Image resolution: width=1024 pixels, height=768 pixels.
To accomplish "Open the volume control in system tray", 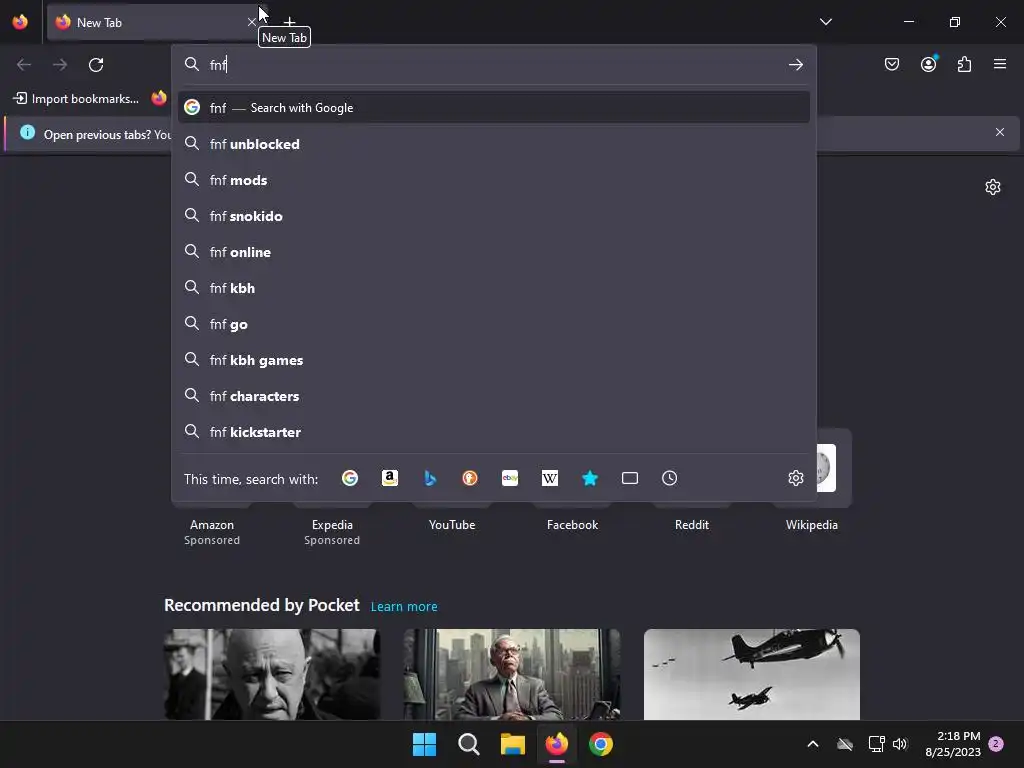I will point(900,744).
